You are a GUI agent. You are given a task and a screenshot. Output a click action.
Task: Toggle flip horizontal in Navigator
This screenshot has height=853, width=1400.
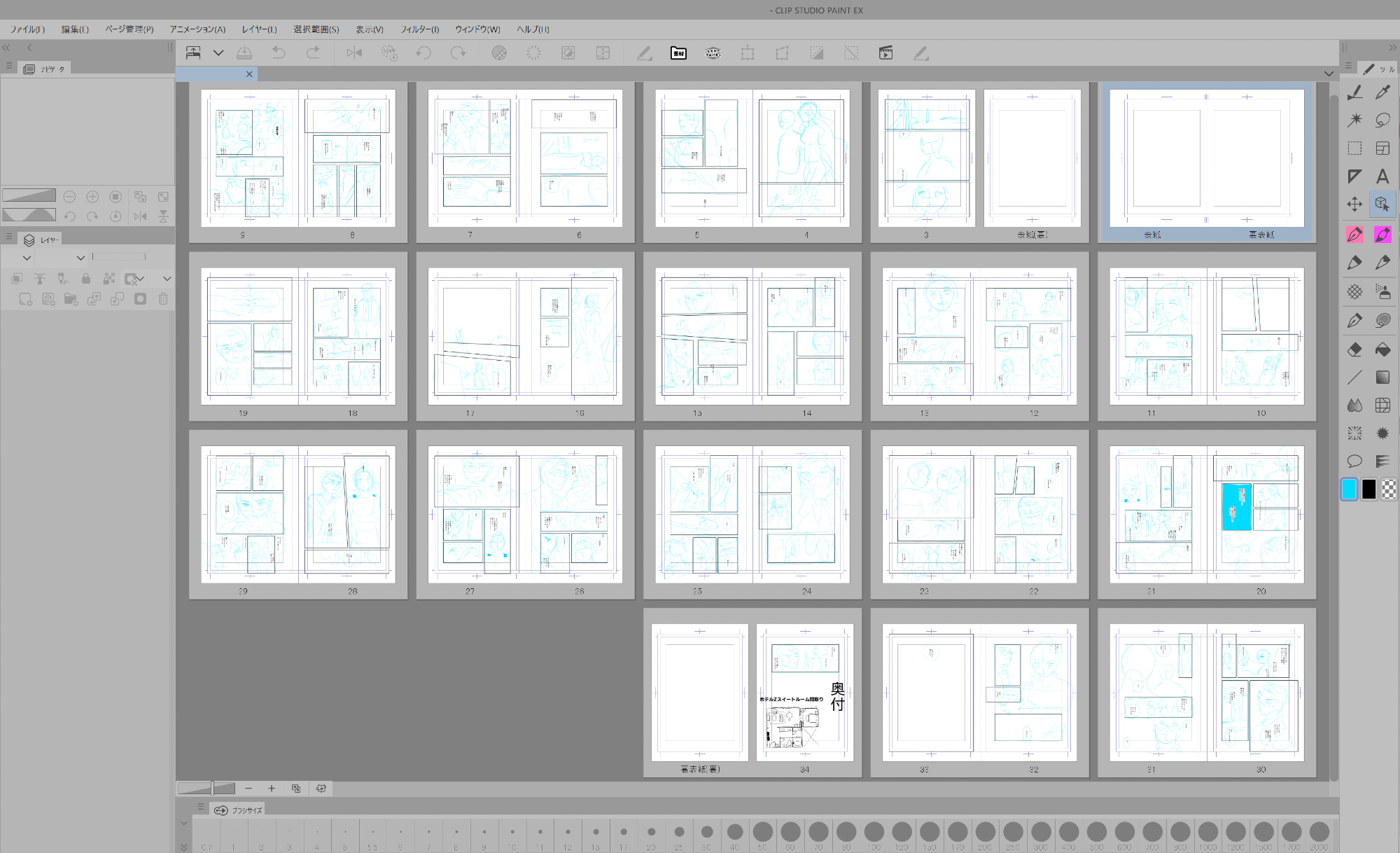140,216
